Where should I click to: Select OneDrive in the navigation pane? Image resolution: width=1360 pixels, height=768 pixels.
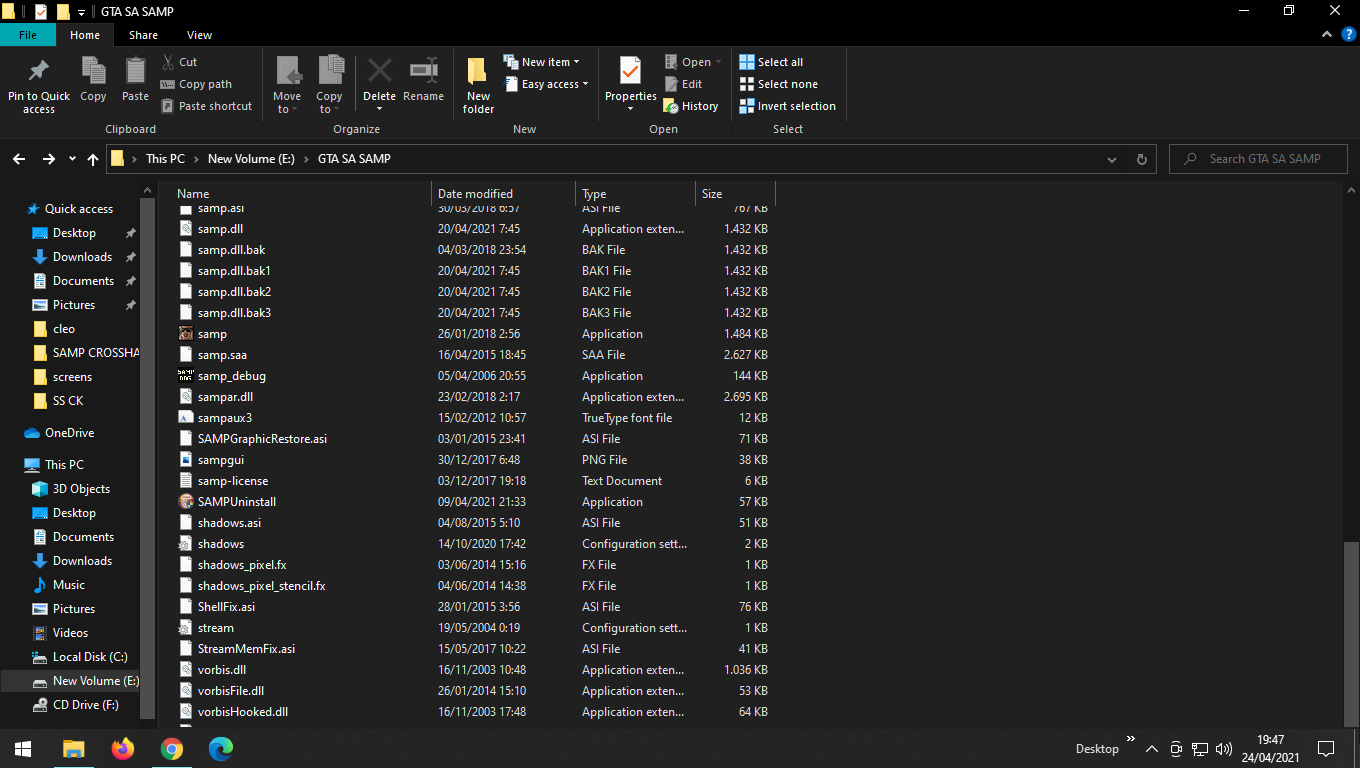[69, 433]
